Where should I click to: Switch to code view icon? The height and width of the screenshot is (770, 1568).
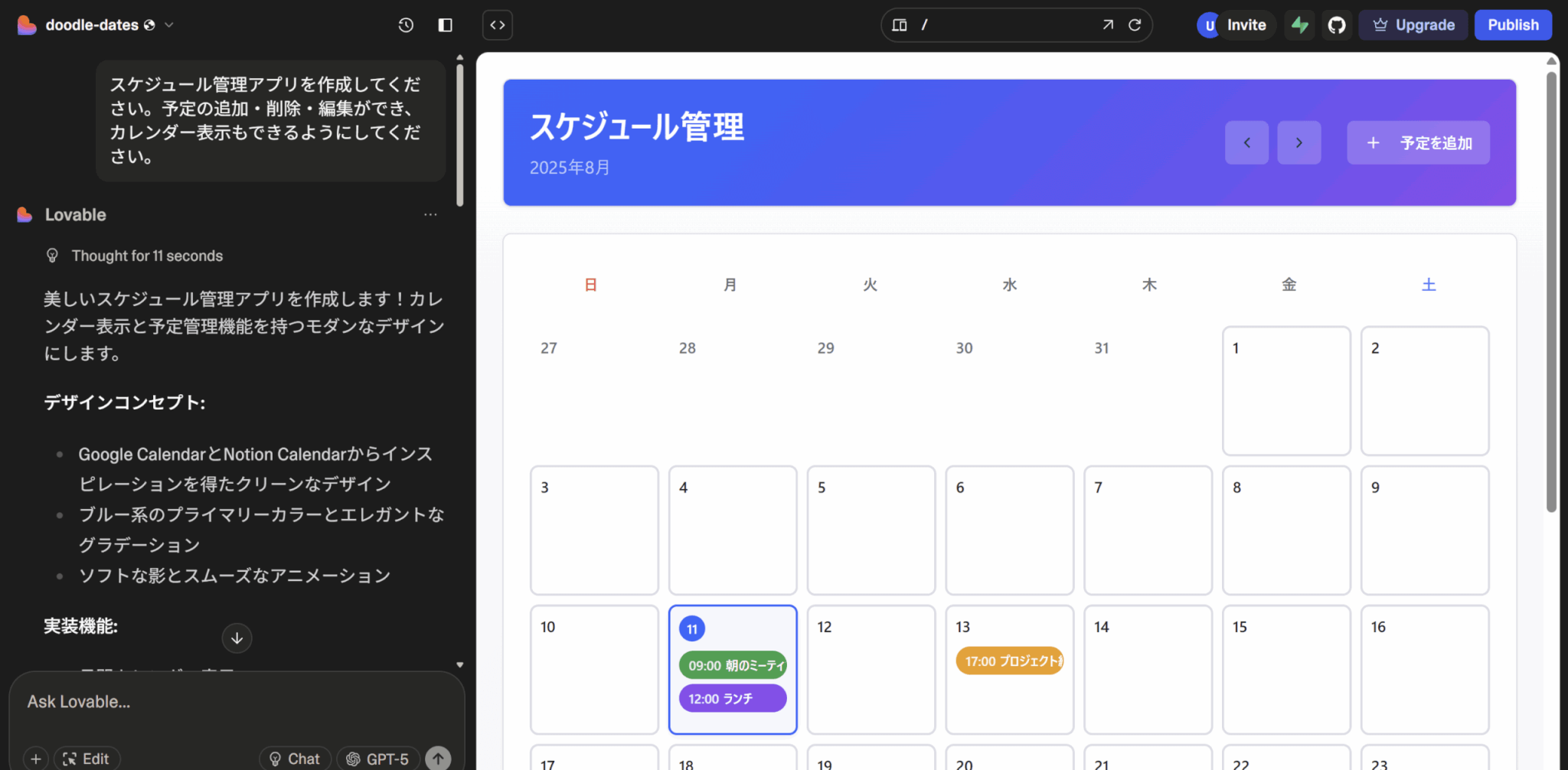click(x=498, y=25)
